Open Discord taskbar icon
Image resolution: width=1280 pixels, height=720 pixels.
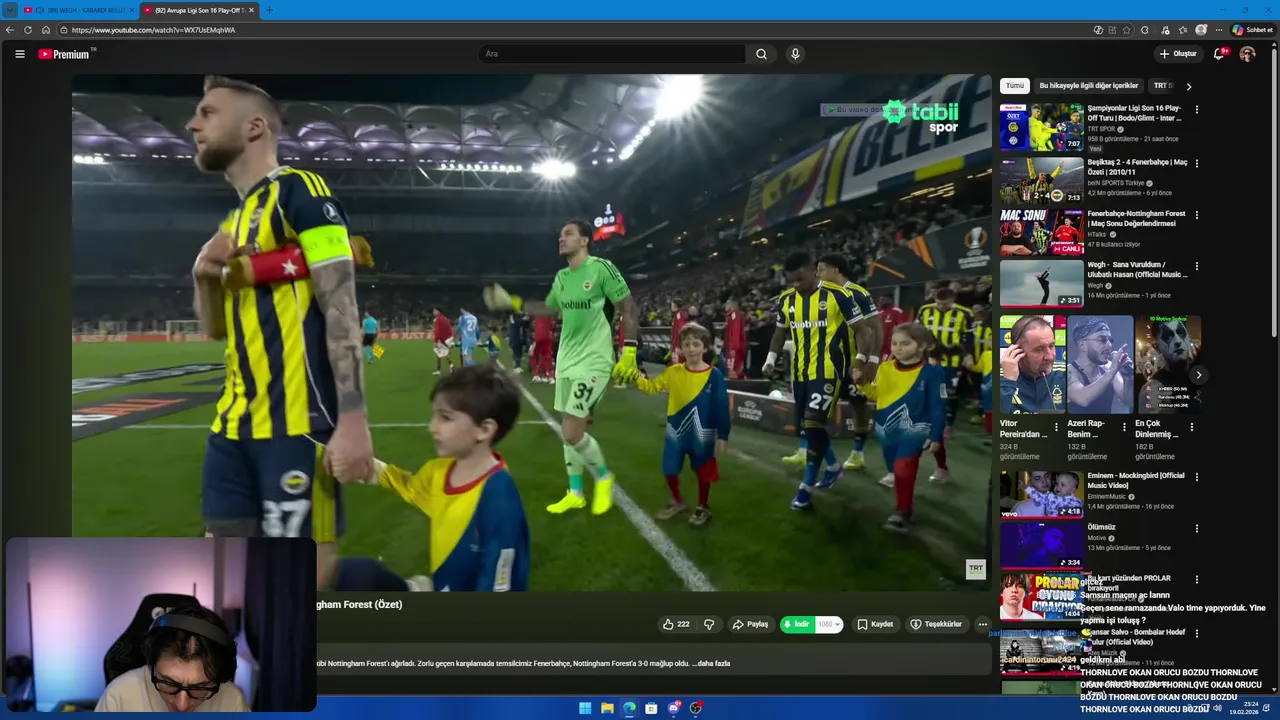(673, 708)
